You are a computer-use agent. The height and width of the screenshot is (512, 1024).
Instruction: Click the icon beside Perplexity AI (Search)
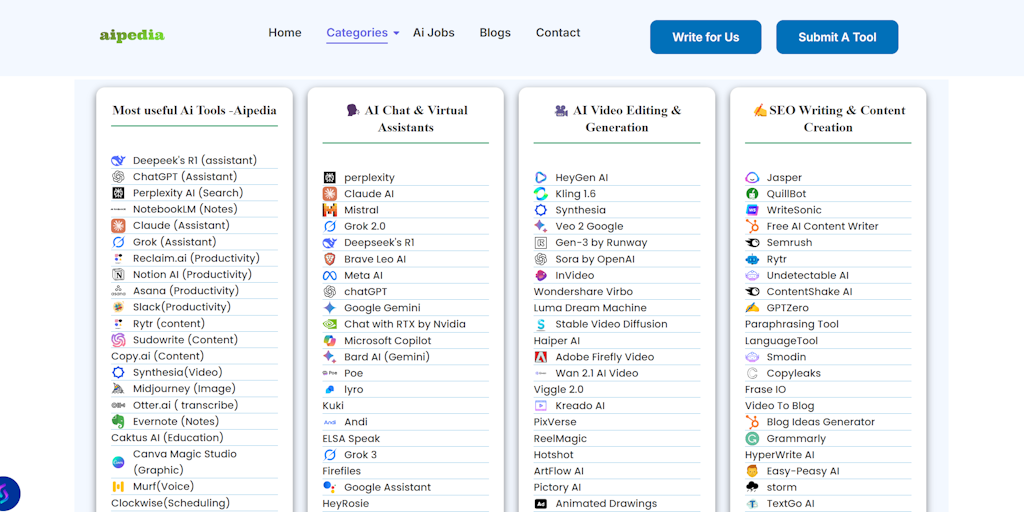click(118, 193)
